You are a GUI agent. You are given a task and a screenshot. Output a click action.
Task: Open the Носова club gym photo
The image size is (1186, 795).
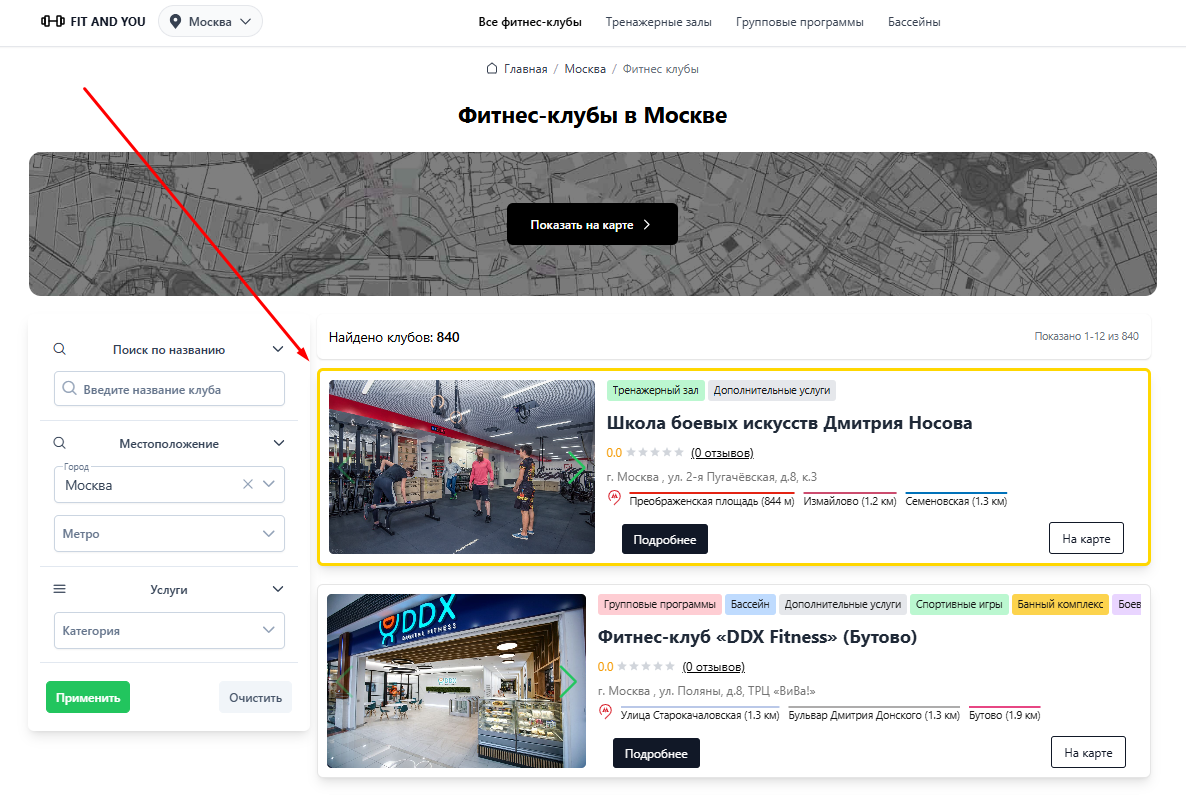click(x=461, y=467)
